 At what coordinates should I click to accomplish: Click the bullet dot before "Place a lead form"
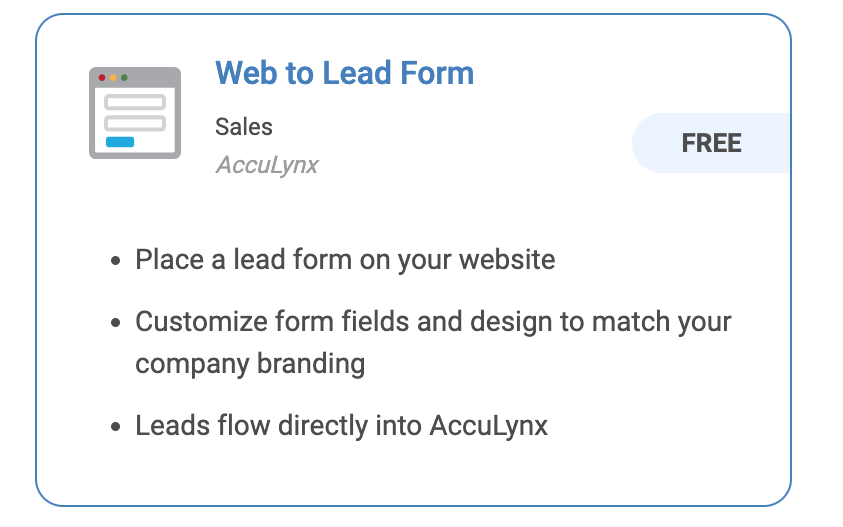pos(116,261)
